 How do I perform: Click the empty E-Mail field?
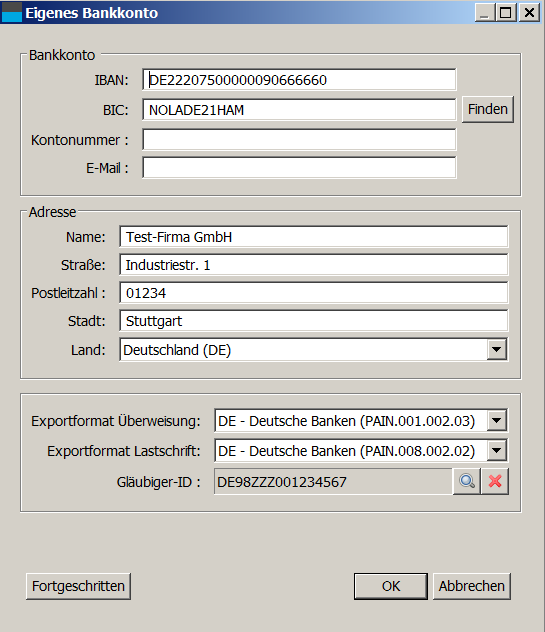pos(299,168)
